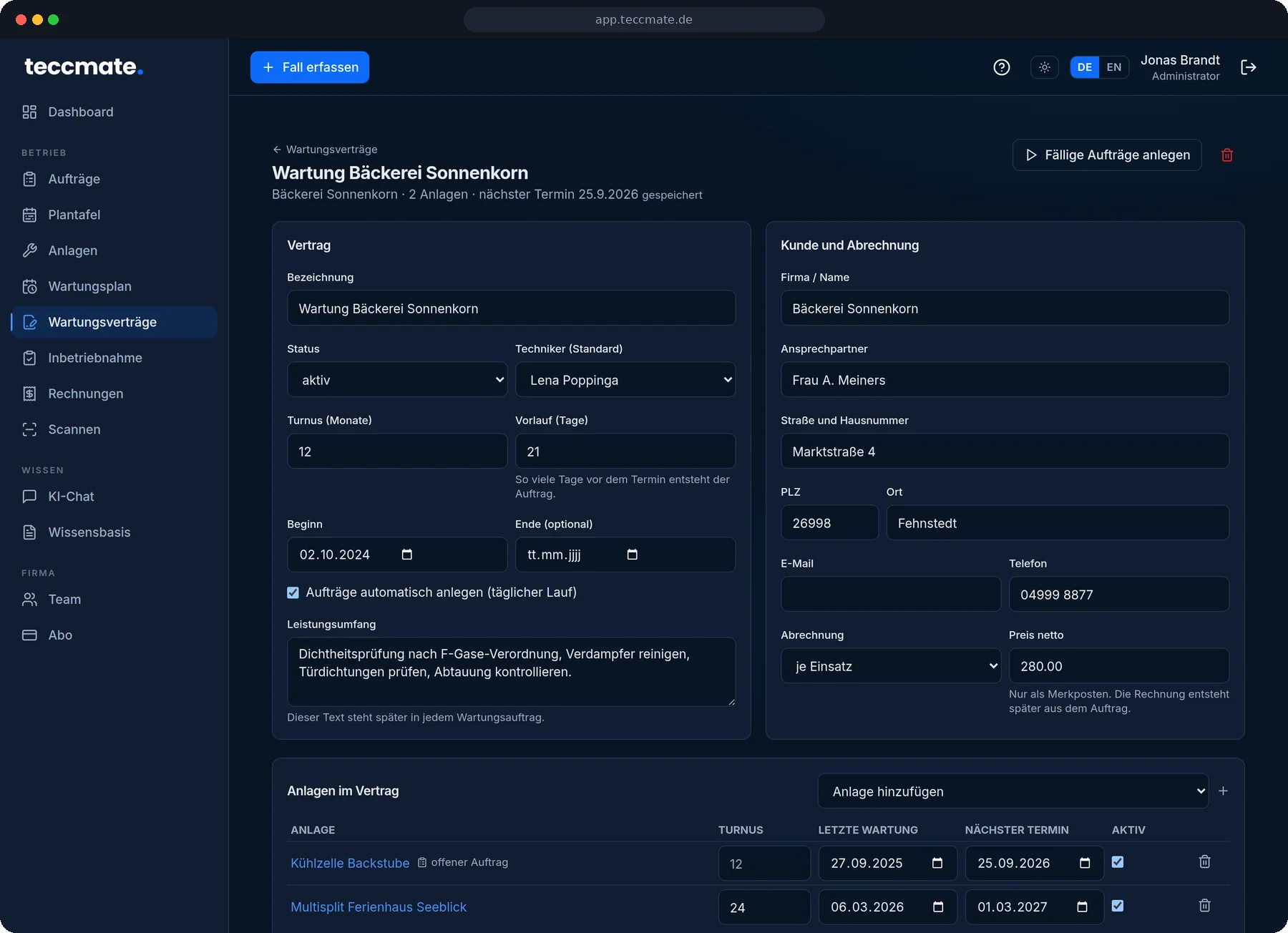The image size is (1288, 933).
Task: Toggle light theme with the sun icon
Action: pos(1045,67)
